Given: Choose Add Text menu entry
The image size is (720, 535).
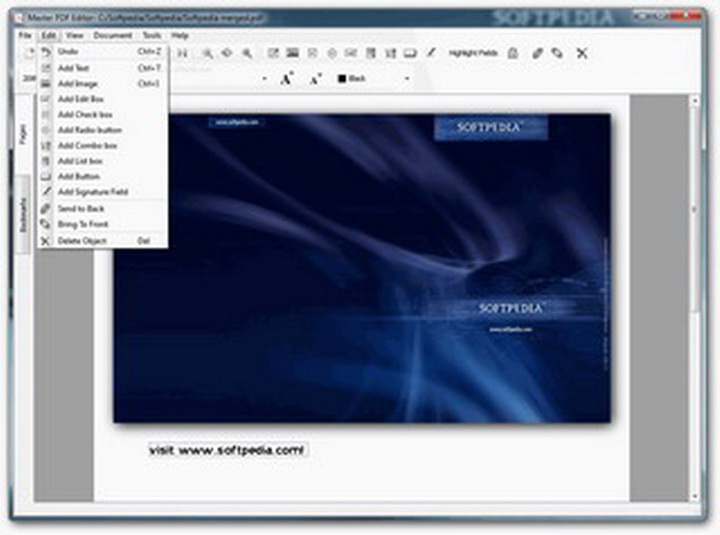Looking at the screenshot, I should [103, 68].
